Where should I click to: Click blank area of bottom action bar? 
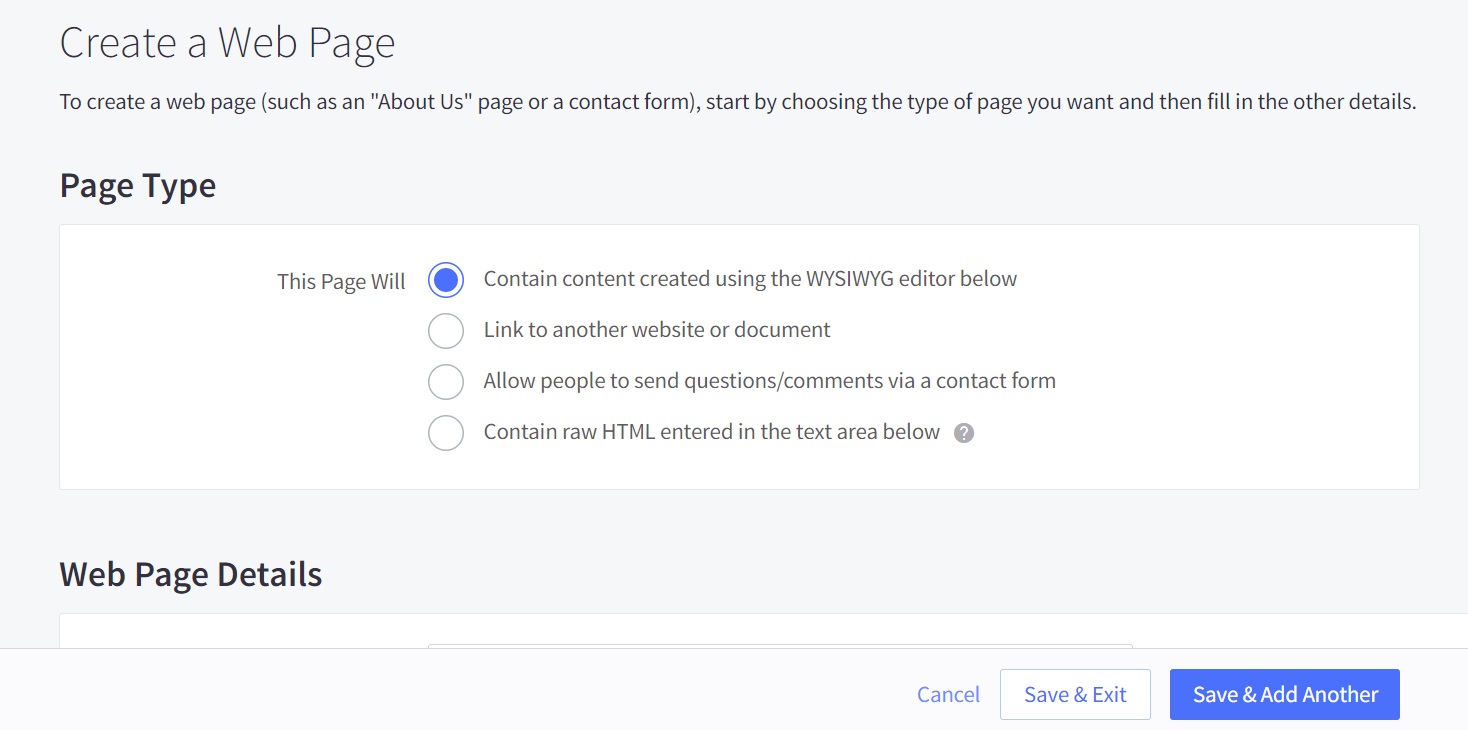coord(450,692)
